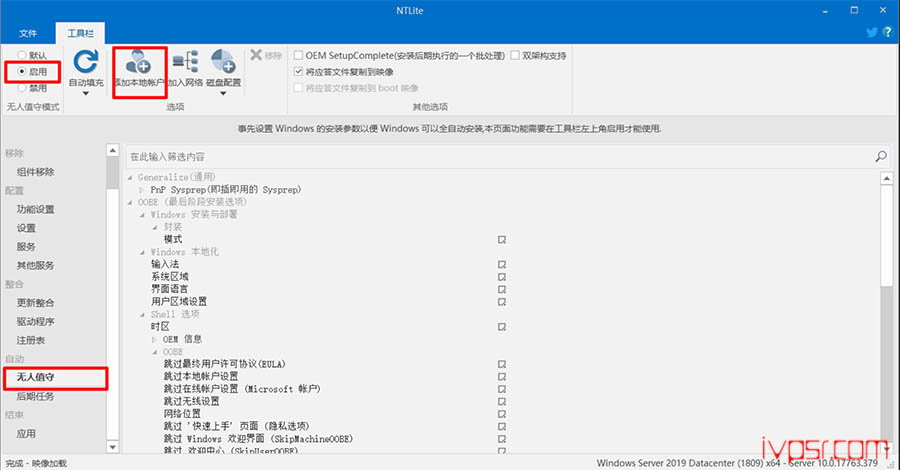Screen dimensions: 900x470
Task: Click the edit icon for 用户区域设置 row
Action: [x=502, y=302]
